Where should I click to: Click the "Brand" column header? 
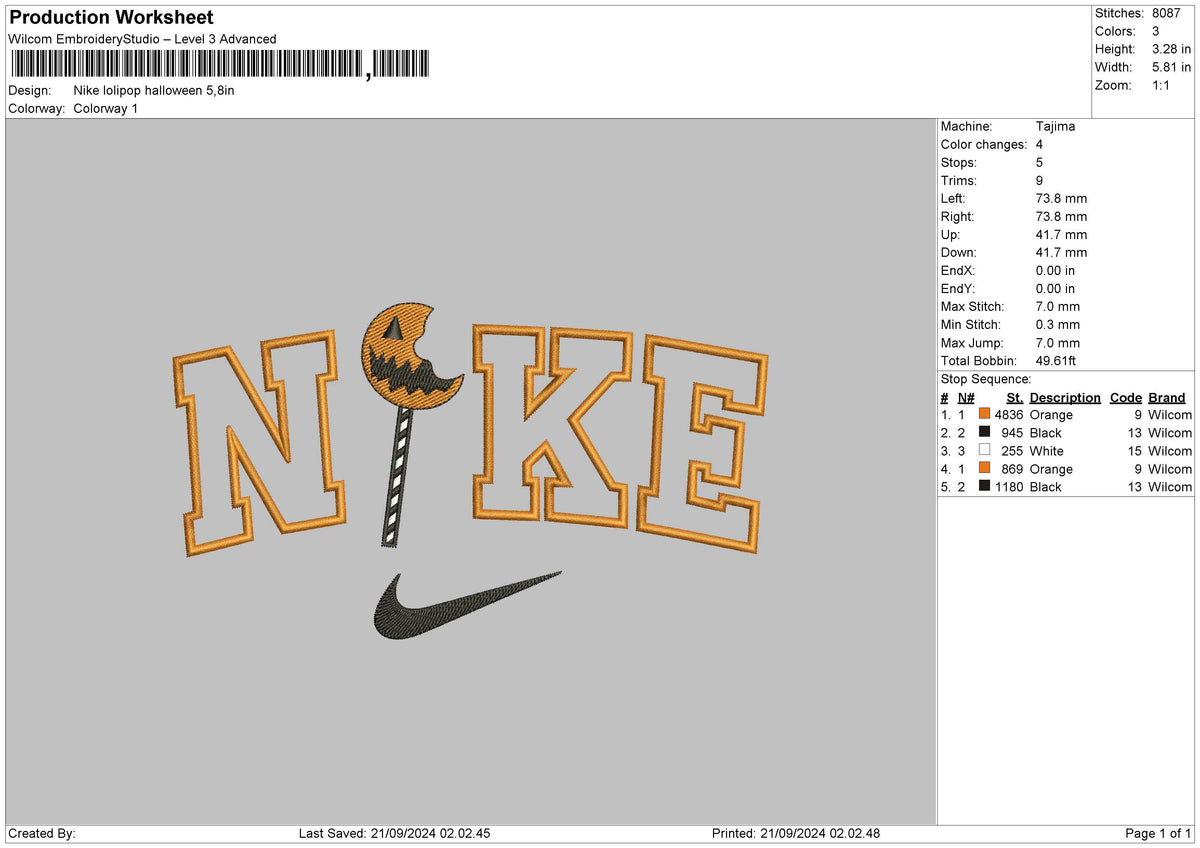pos(1167,397)
